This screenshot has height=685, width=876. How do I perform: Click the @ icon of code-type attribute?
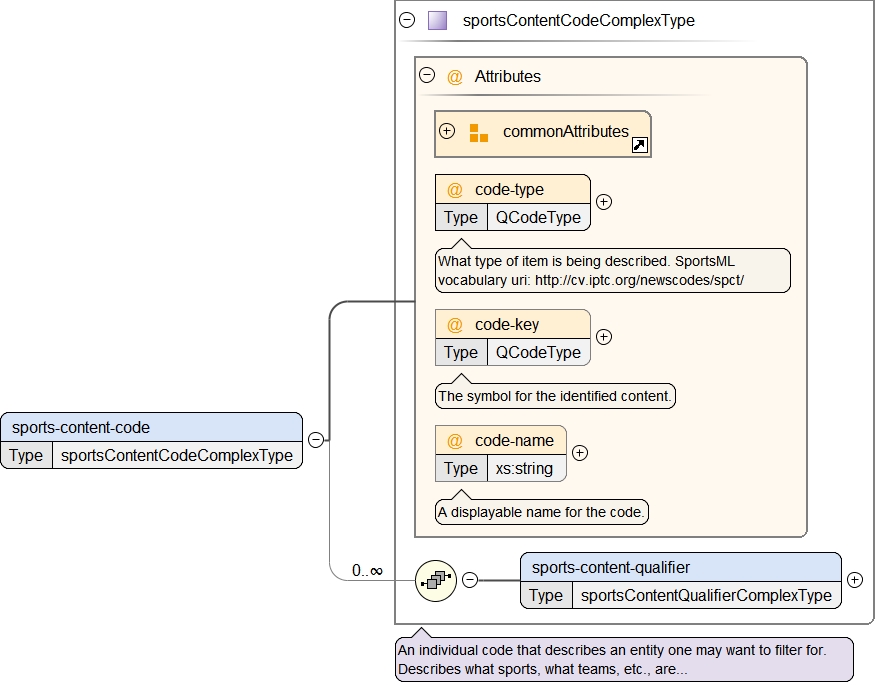(455, 190)
